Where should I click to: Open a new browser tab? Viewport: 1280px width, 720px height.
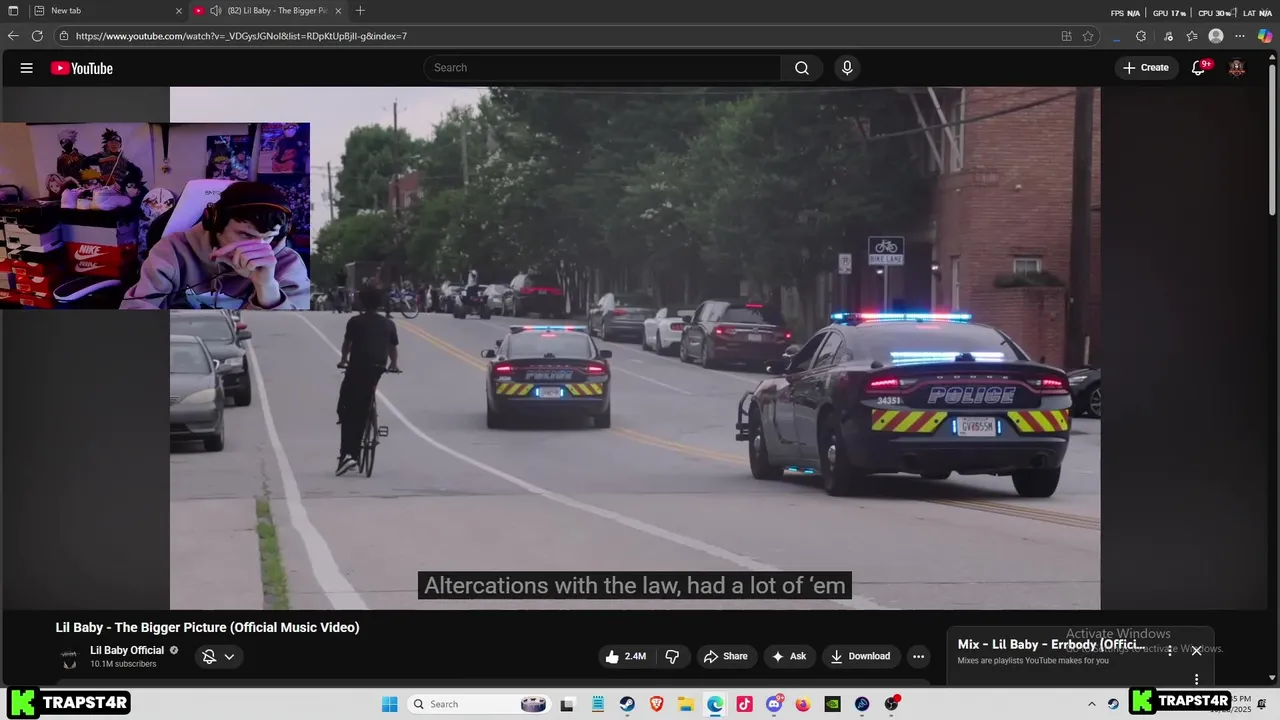click(x=360, y=11)
